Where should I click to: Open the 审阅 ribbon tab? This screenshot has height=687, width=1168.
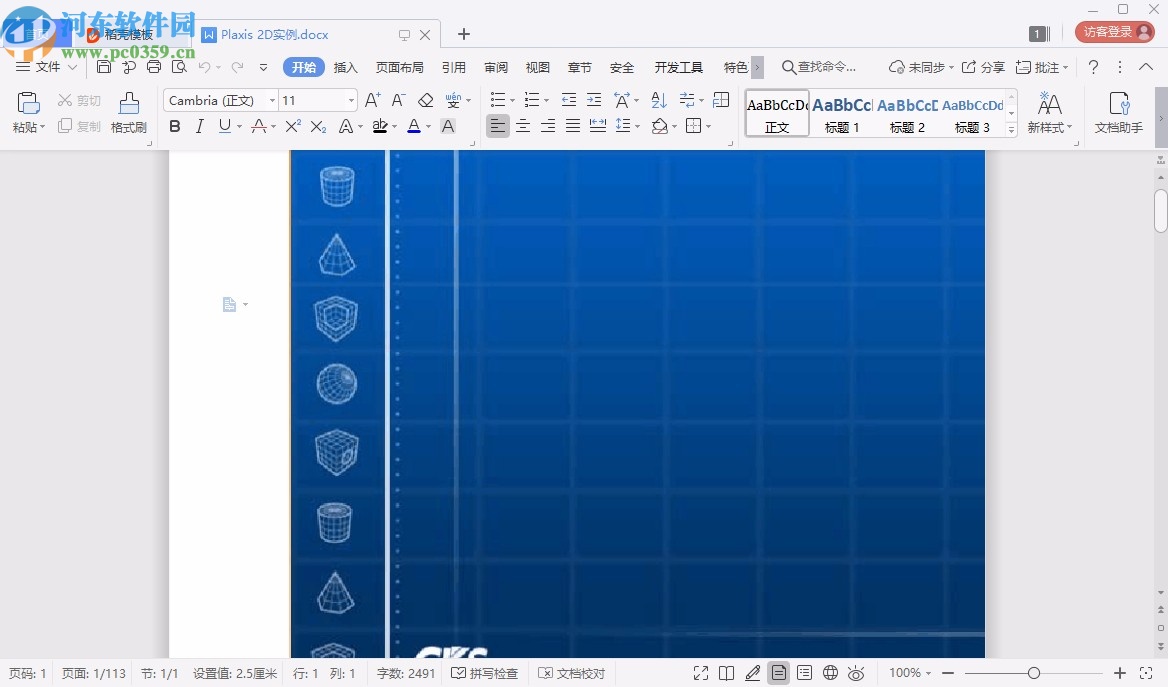click(x=495, y=67)
